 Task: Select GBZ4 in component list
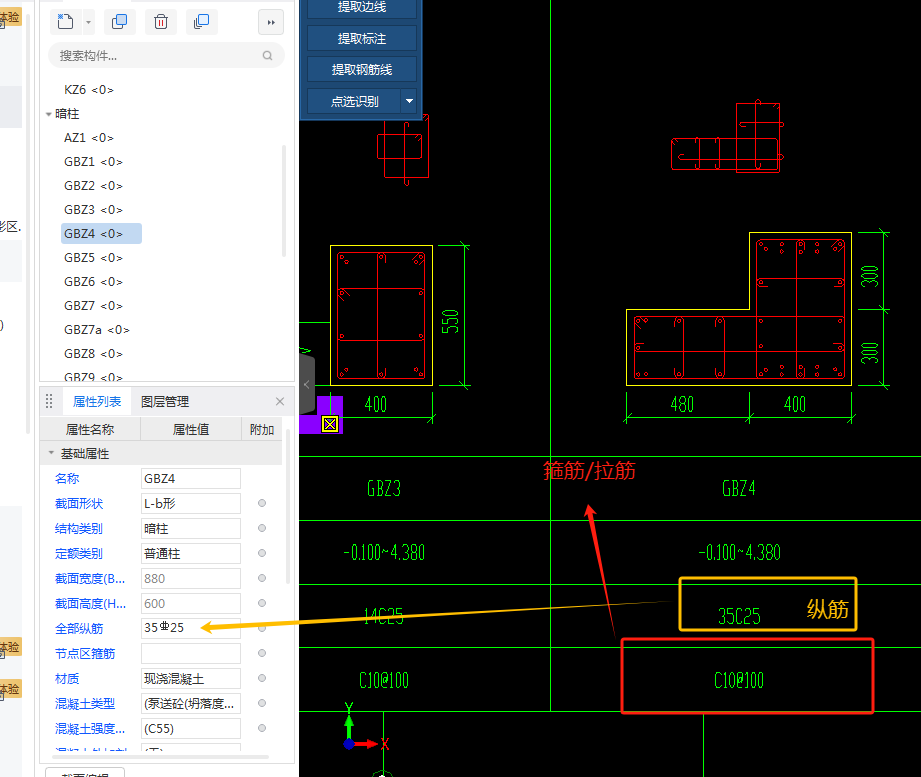pyautogui.click(x=101, y=234)
